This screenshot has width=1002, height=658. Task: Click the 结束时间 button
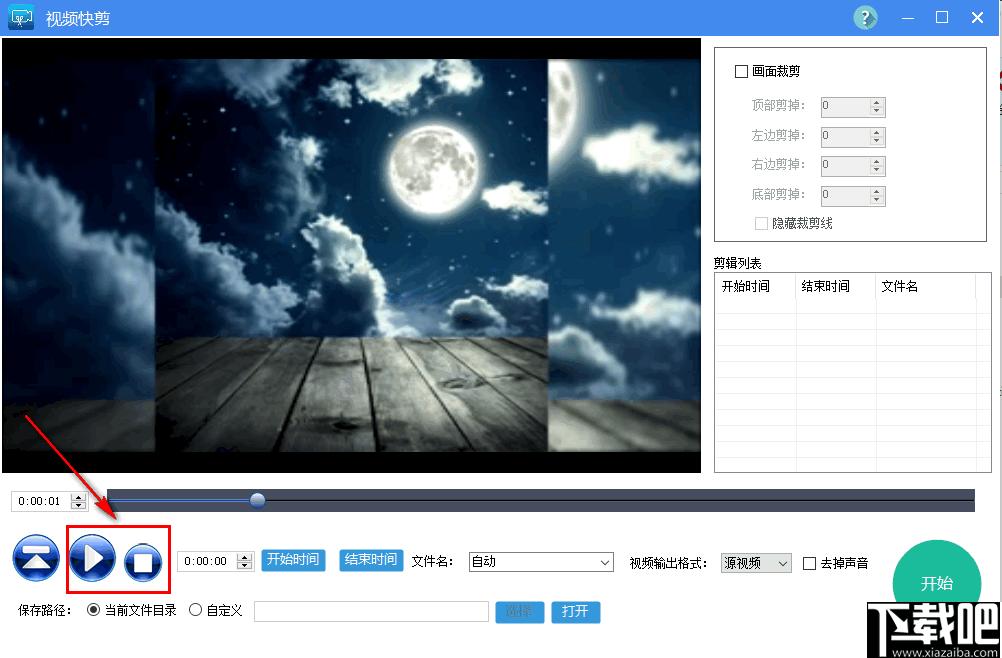pyautogui.click(x=370, y=560)
